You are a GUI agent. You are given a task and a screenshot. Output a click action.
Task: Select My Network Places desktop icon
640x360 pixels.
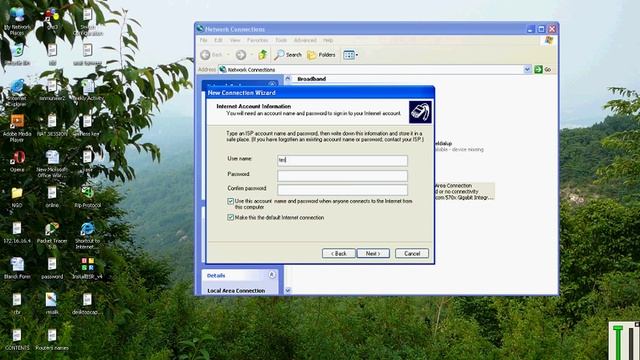click(x=17, y=20)
